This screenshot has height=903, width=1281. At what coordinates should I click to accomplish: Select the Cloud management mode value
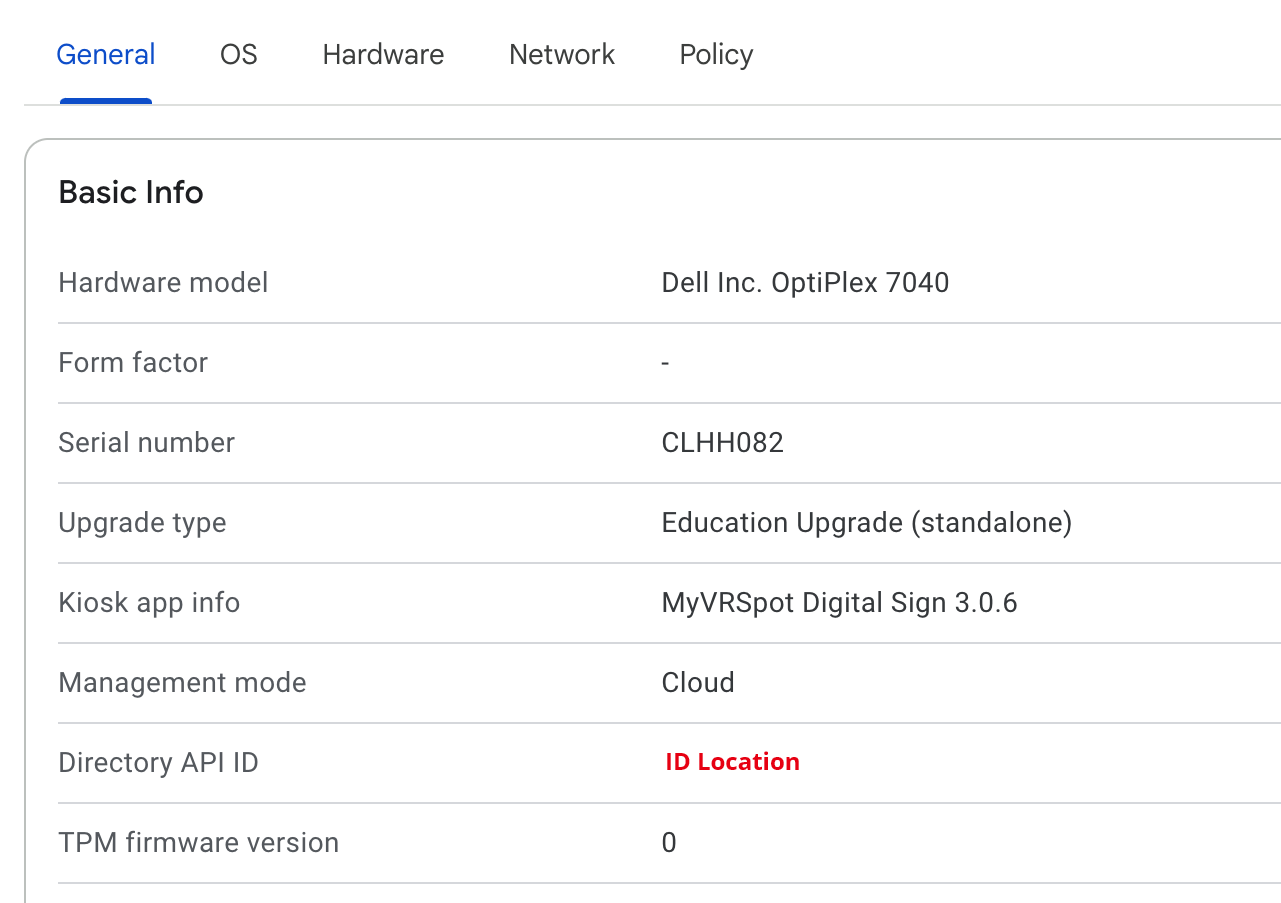click(698, 683)
